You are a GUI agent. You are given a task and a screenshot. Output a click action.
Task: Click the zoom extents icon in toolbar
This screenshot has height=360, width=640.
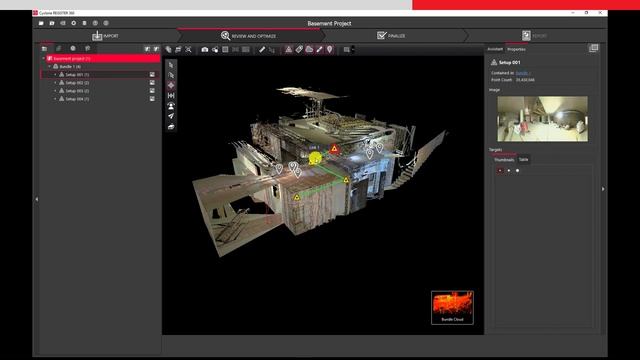[x=189, y=50]
